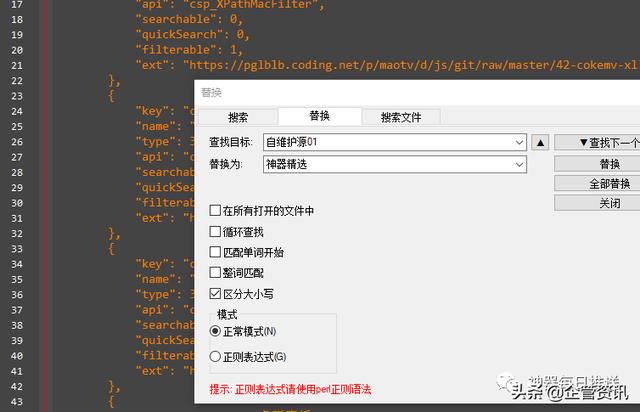This screenshot has width=640, height=412.
Task: Close the dialog with 关闭 button
Action: pos(597,203)
